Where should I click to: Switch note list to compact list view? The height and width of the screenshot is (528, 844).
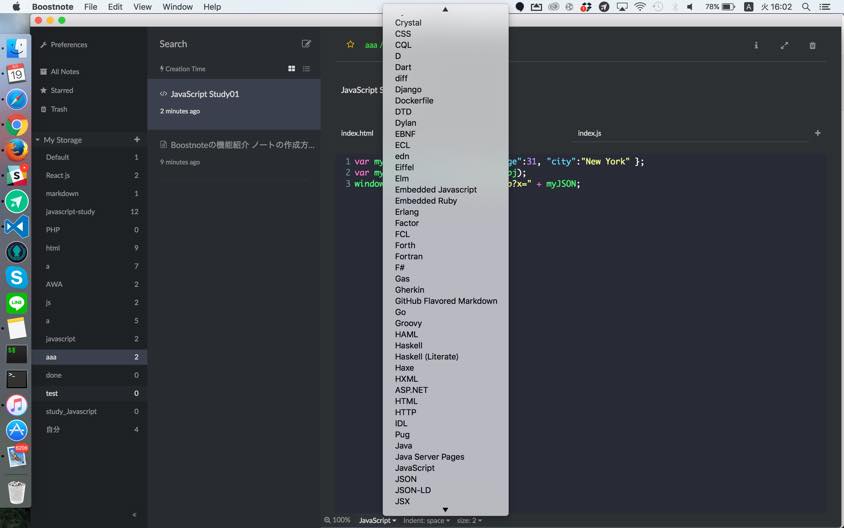point(306,68)
